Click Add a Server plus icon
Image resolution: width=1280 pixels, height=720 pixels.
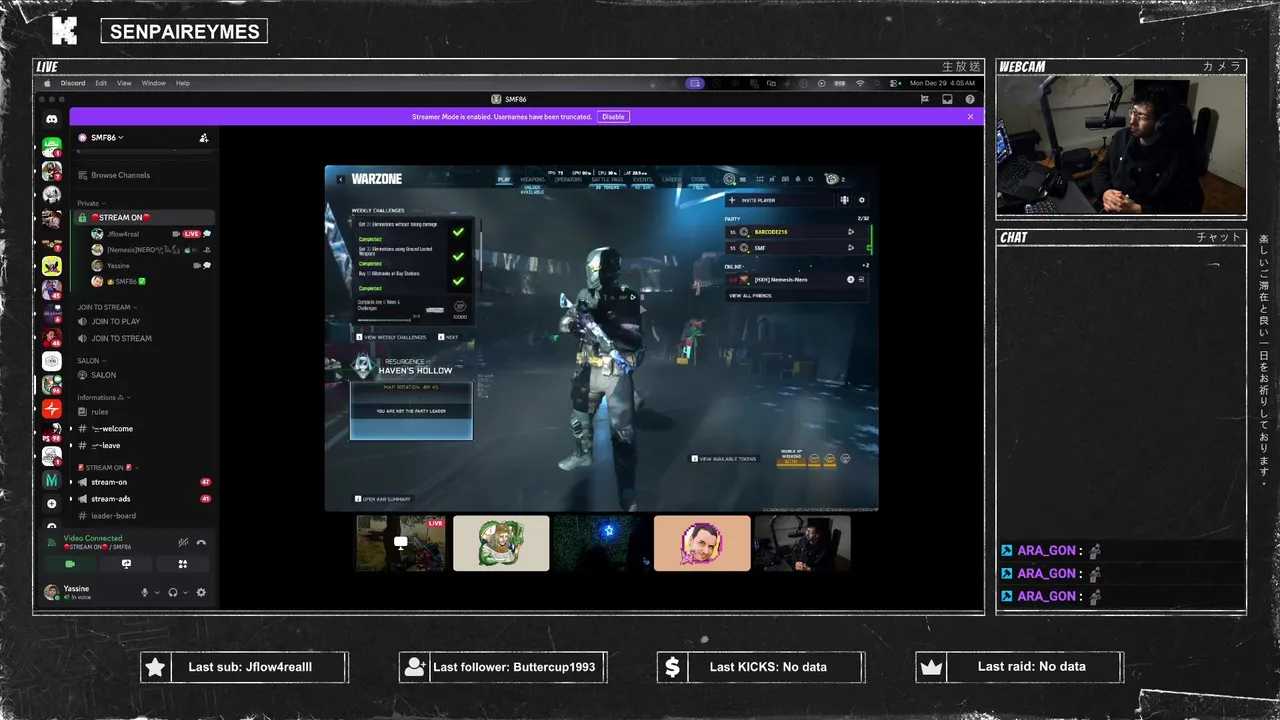pyautogui.click(x=52, y=504)
